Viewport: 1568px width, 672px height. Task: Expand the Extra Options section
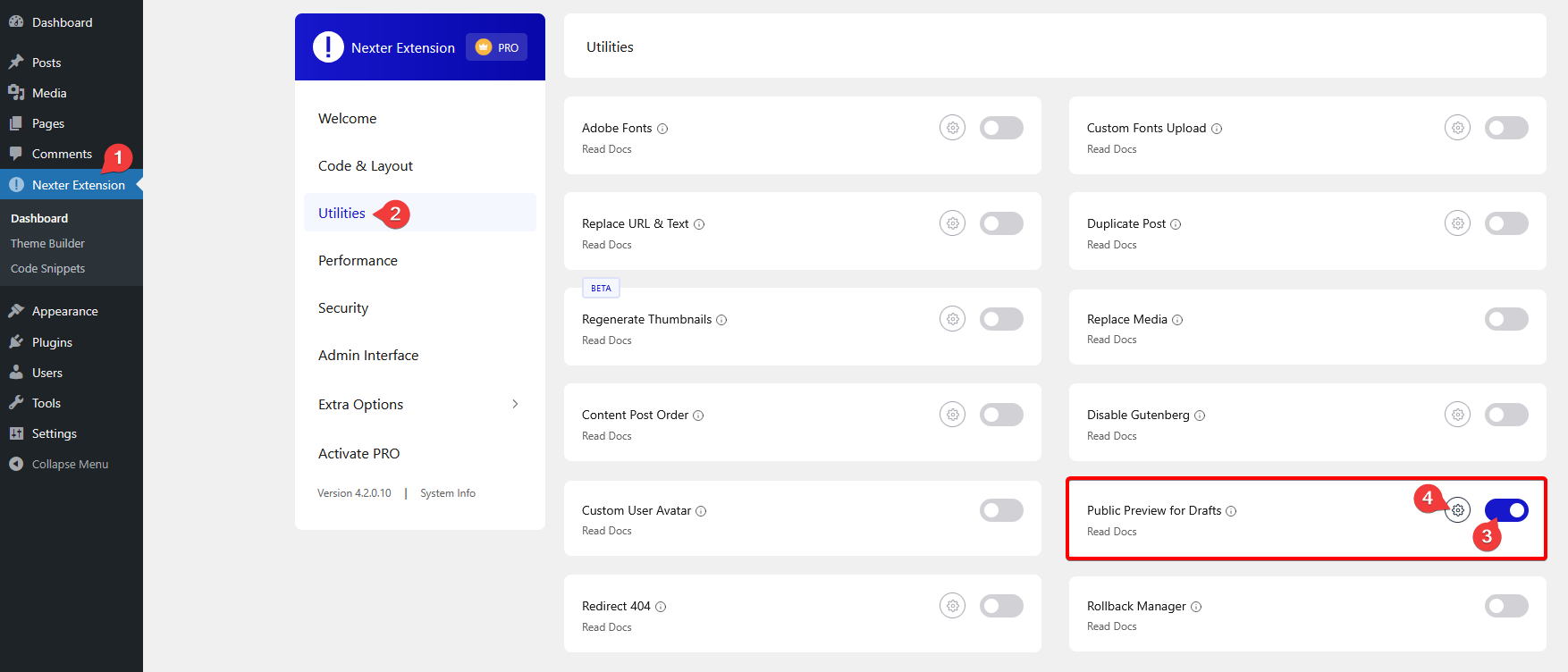(360, 404)
